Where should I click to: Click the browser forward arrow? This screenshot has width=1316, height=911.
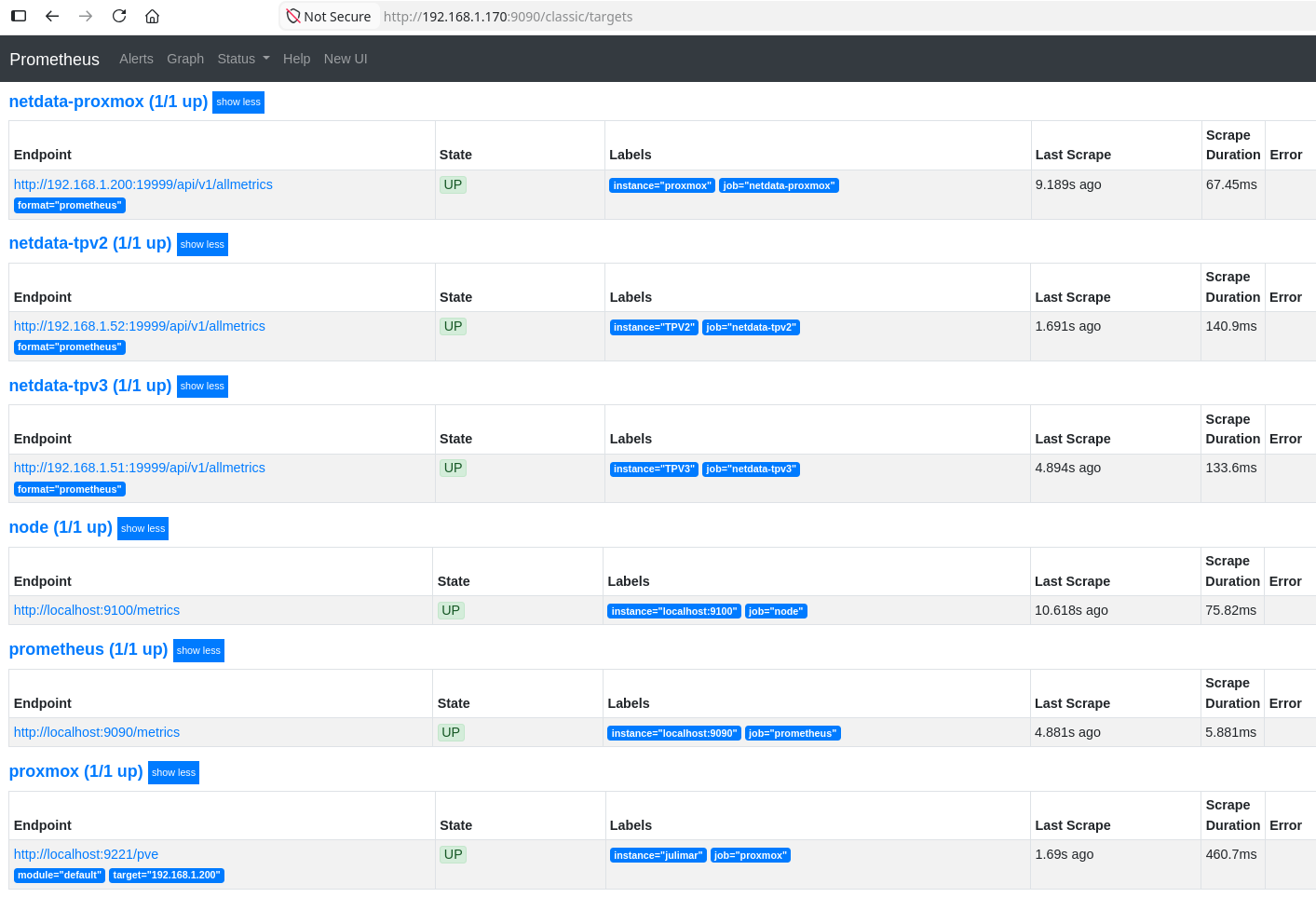click(86, 16)
